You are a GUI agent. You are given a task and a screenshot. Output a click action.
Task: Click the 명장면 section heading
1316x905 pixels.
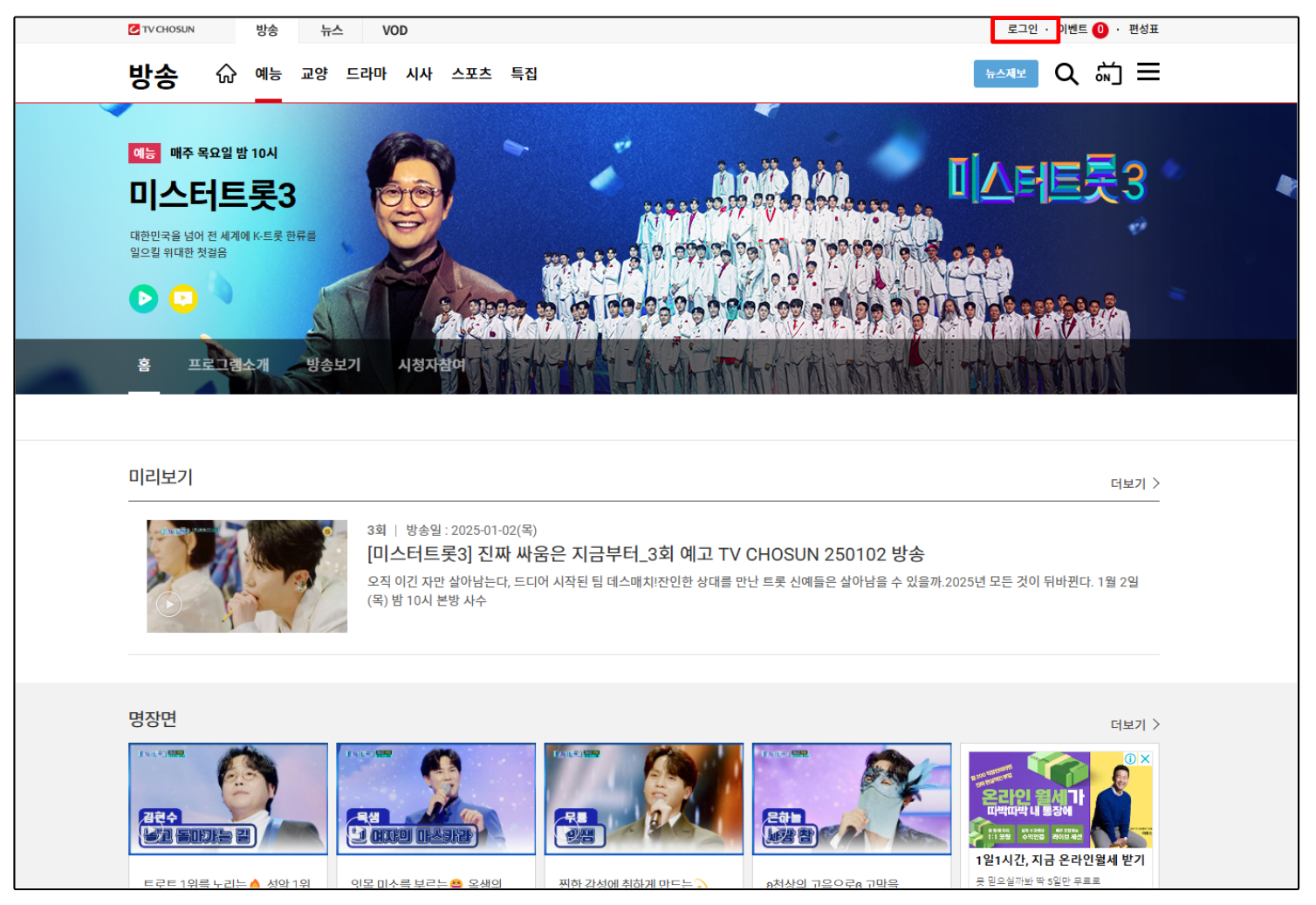pos(153,718)
